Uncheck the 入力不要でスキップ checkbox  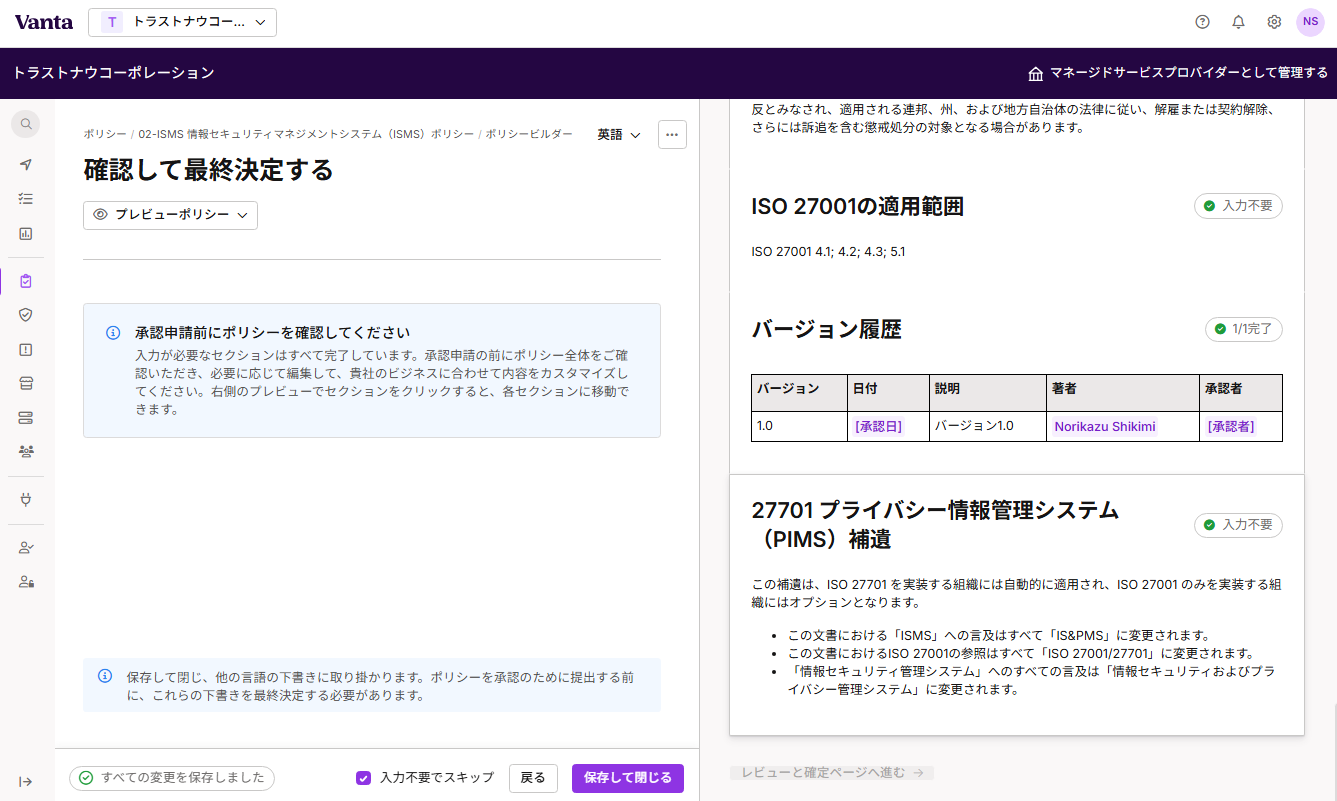click(364, 778)
